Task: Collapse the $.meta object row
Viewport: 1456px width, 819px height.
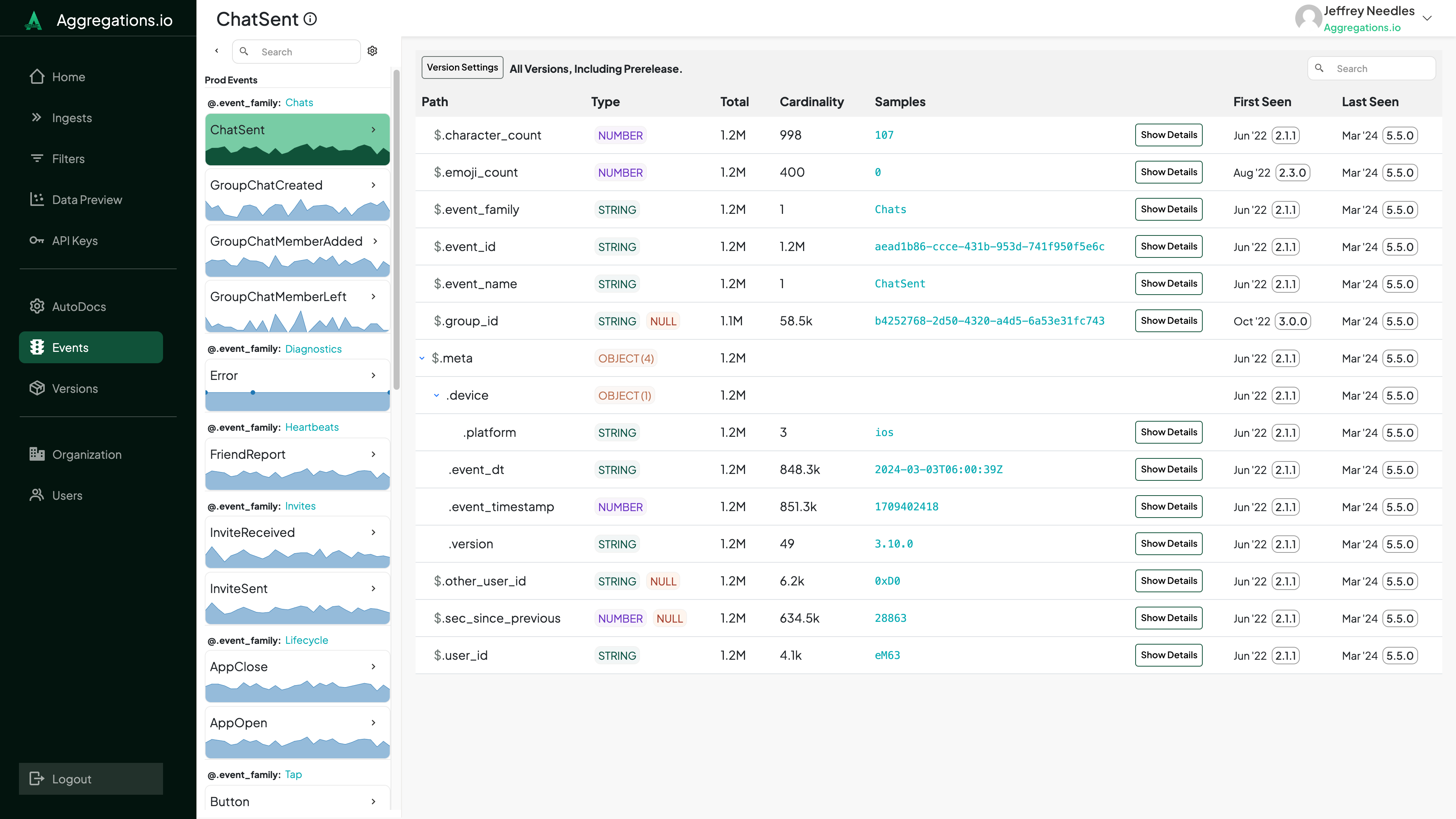Action: click(422, 358)
